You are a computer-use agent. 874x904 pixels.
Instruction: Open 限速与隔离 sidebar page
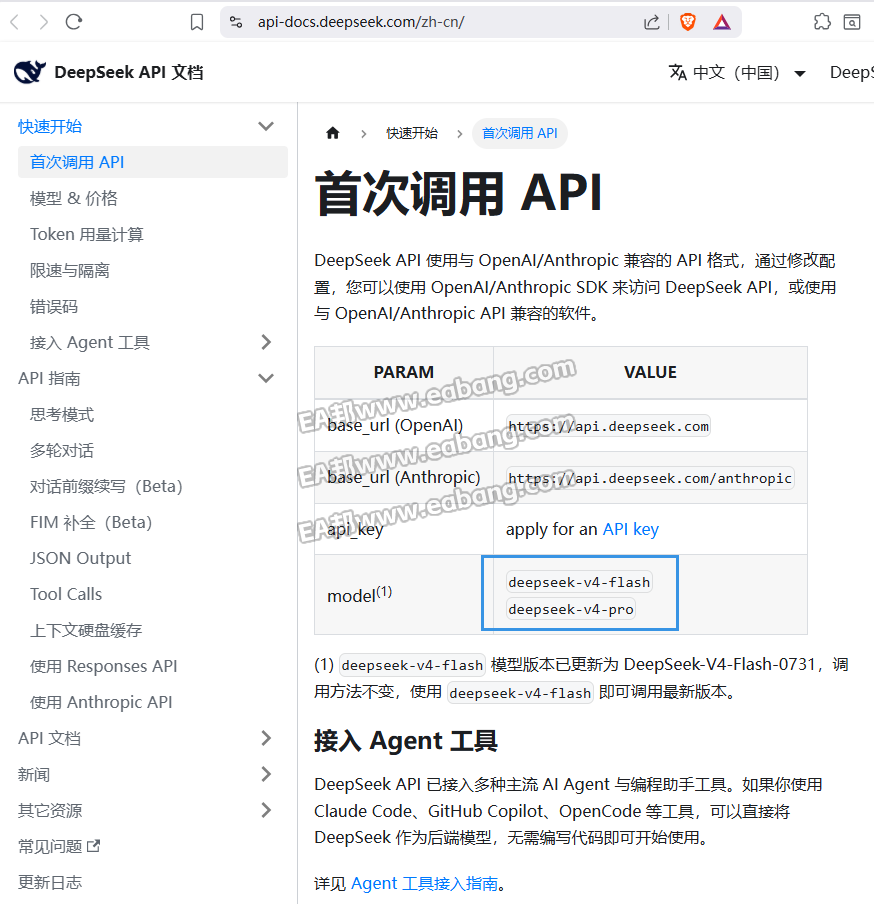coord(70,270)
